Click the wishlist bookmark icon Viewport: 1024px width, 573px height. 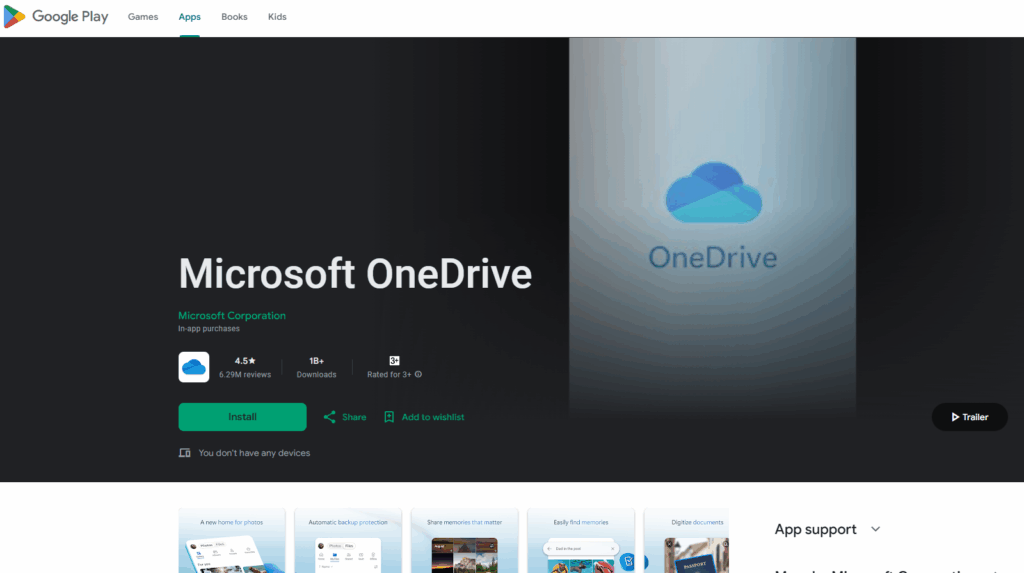tap(389, 417)
